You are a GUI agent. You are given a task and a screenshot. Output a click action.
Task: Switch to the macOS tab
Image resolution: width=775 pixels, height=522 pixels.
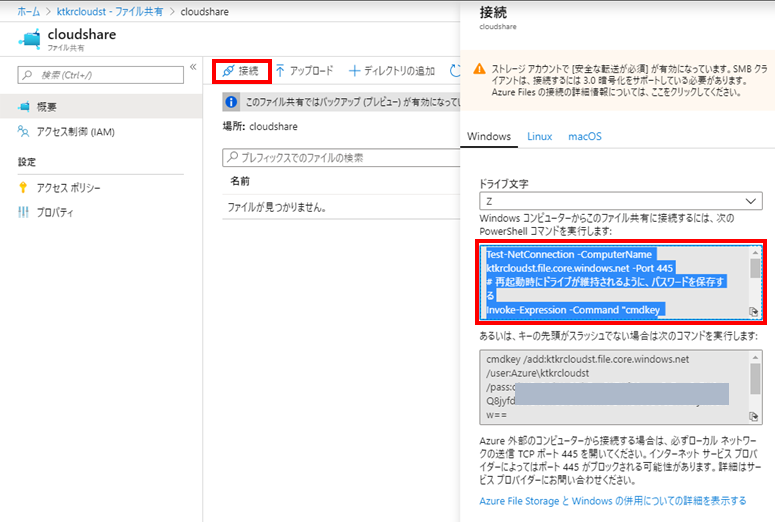click(585, 136)
